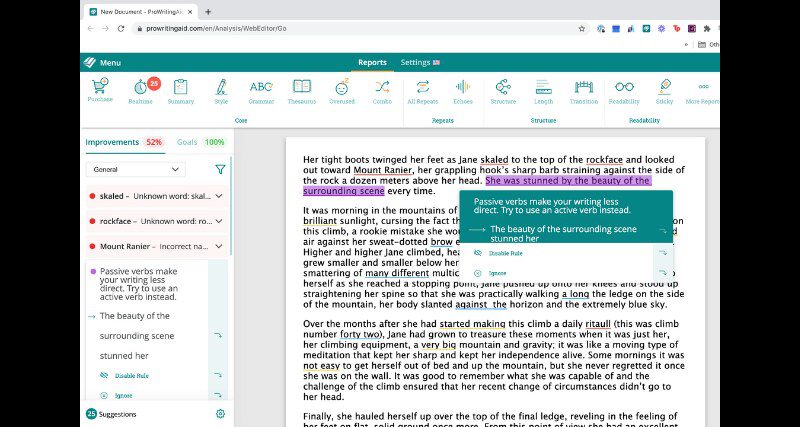
Task: Run the Sticky sentences report
Action: (x=664, y=92)
